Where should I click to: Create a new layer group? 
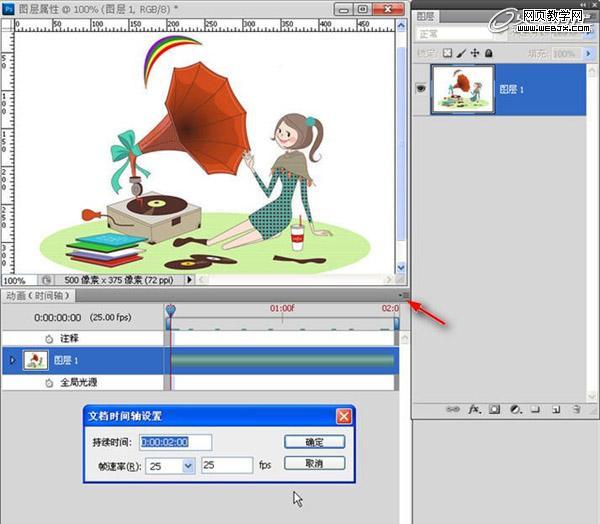pyautogui.click(x=536, y=409)
